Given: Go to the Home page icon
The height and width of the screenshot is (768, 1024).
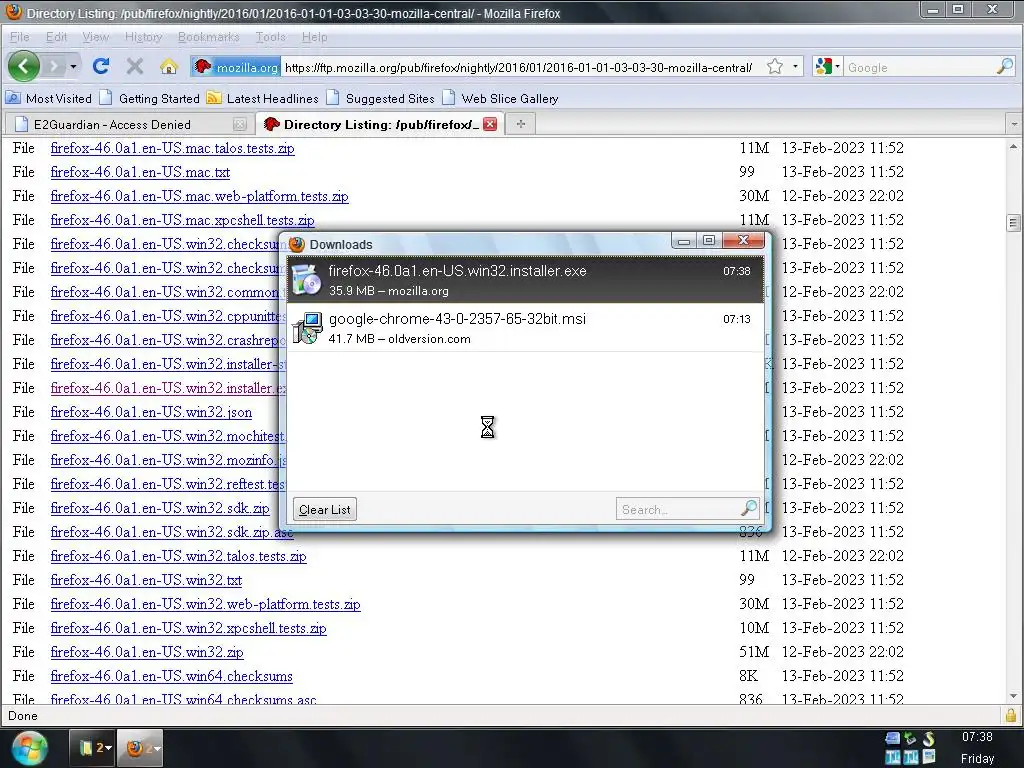Looking at the screenshot, I should click(168, 66).
